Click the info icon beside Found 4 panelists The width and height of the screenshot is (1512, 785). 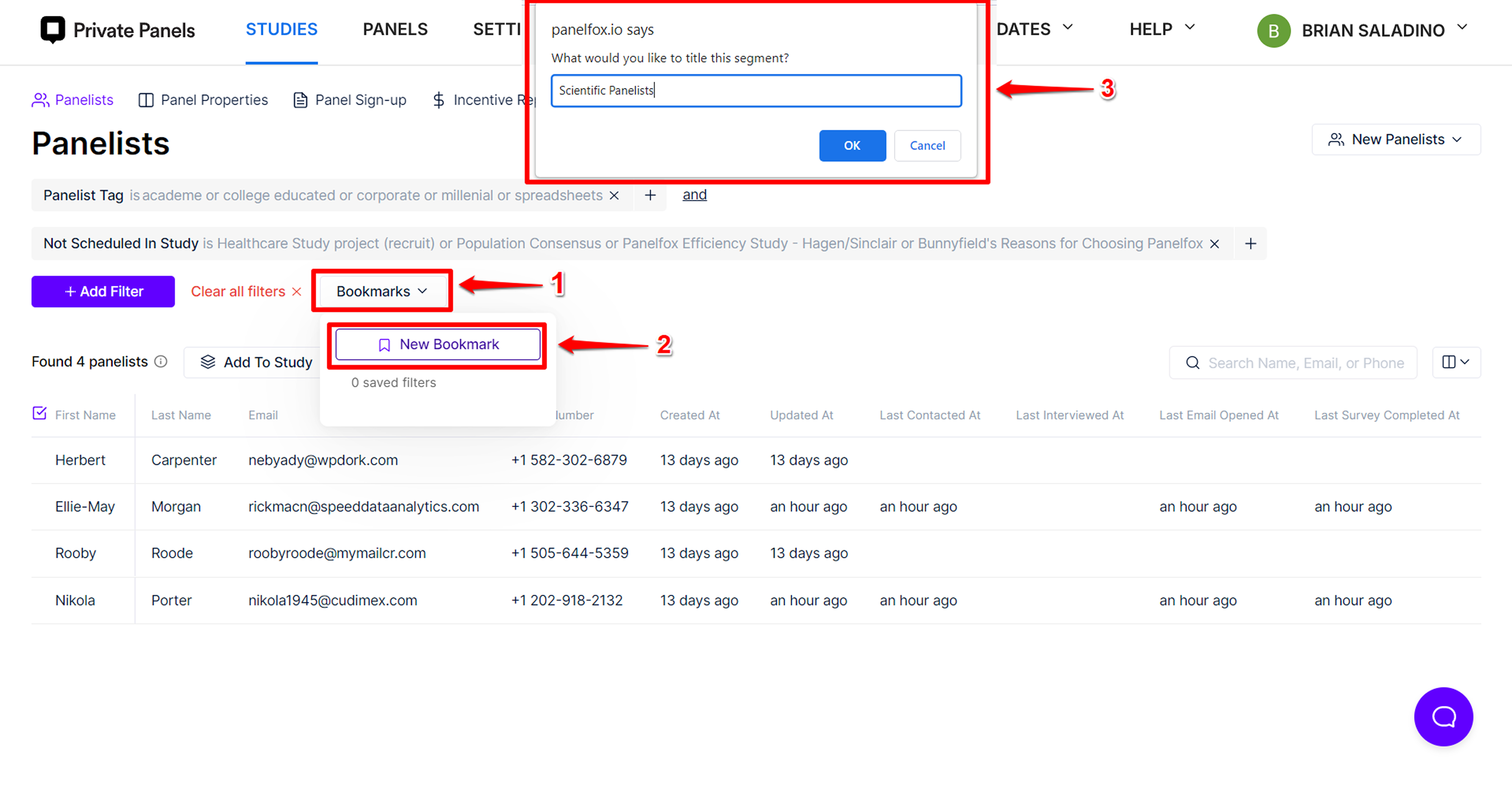click(161, 362)
